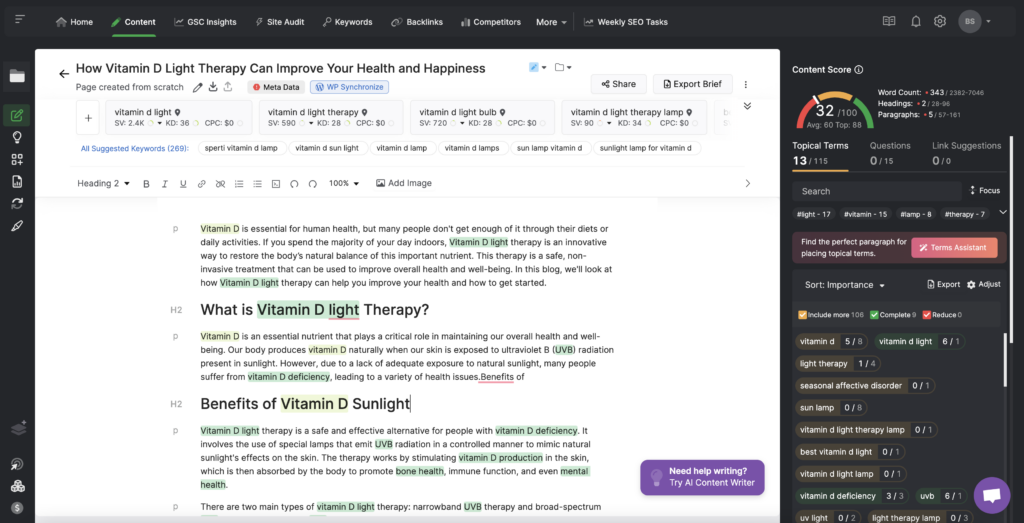Open the Sort: Importance dropdown

coord(845,285)
